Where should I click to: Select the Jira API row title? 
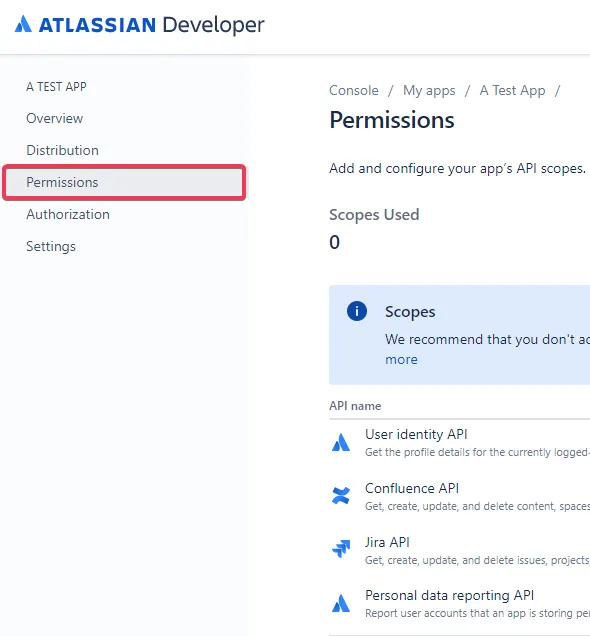click(387, 542)
